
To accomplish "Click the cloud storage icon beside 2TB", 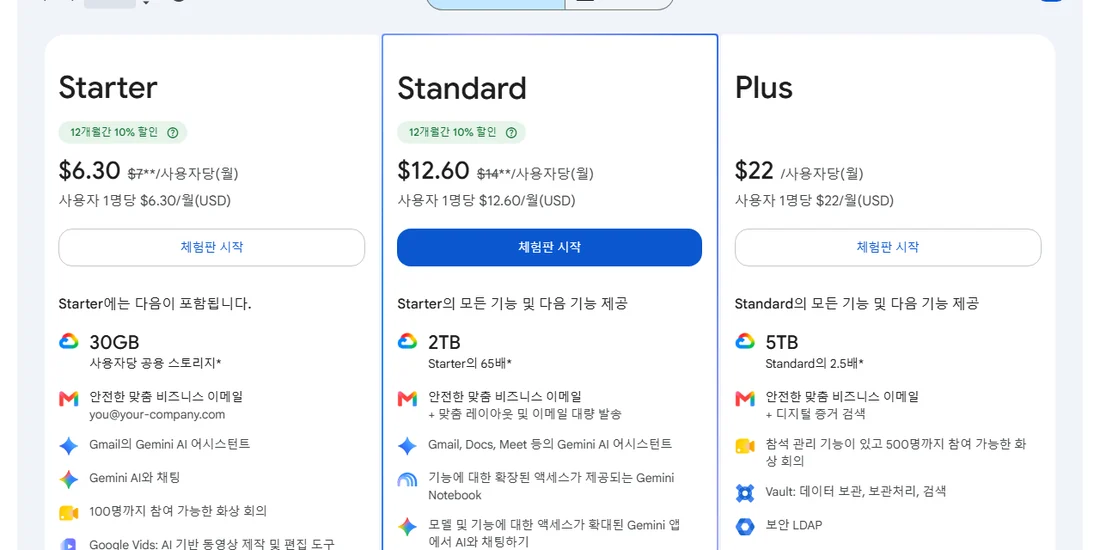I will (x=407, y=342).
